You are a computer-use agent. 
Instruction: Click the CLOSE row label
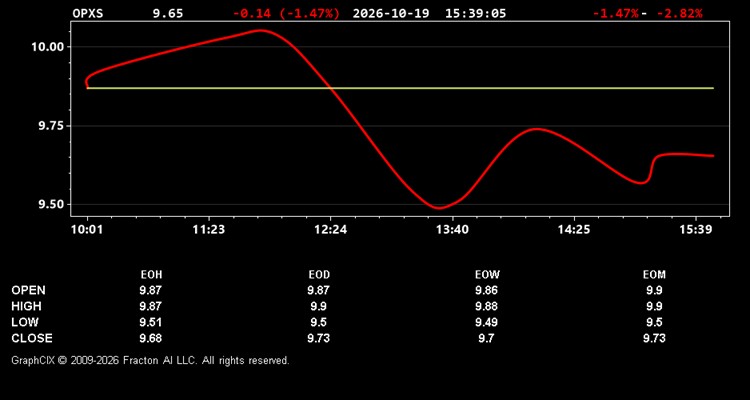tap(32, 338)
